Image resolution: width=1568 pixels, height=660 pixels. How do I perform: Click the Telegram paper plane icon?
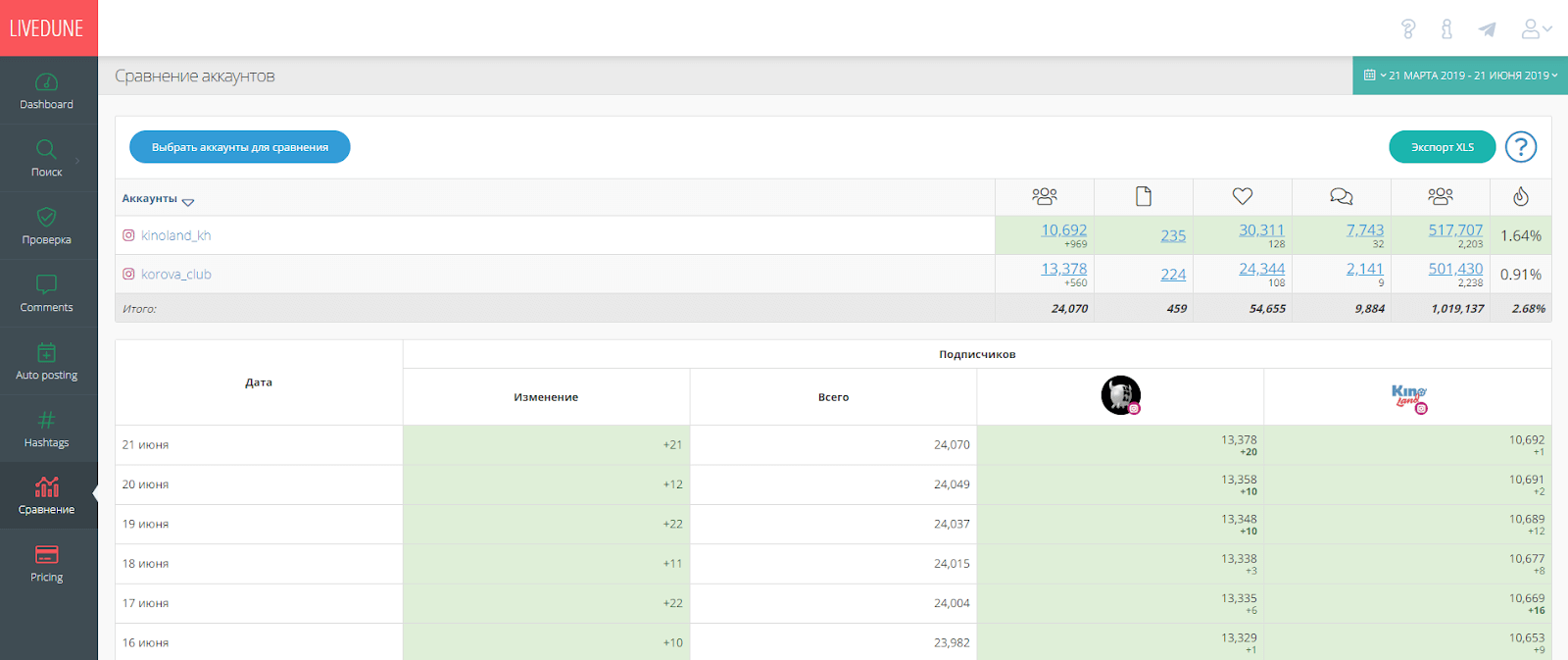point(1487,29)
